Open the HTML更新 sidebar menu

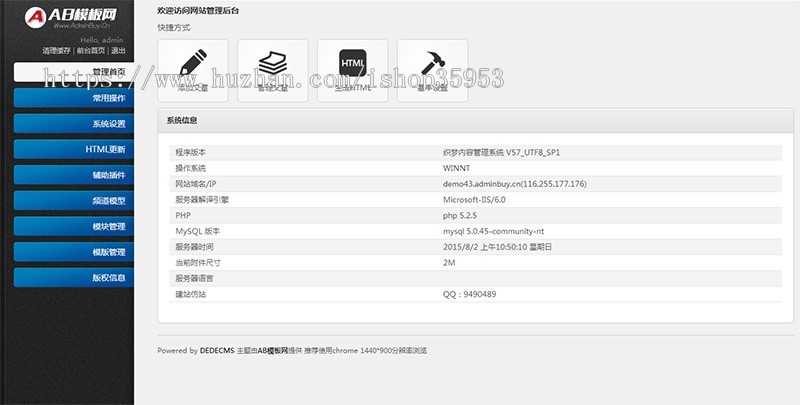[x=74, y=149]
